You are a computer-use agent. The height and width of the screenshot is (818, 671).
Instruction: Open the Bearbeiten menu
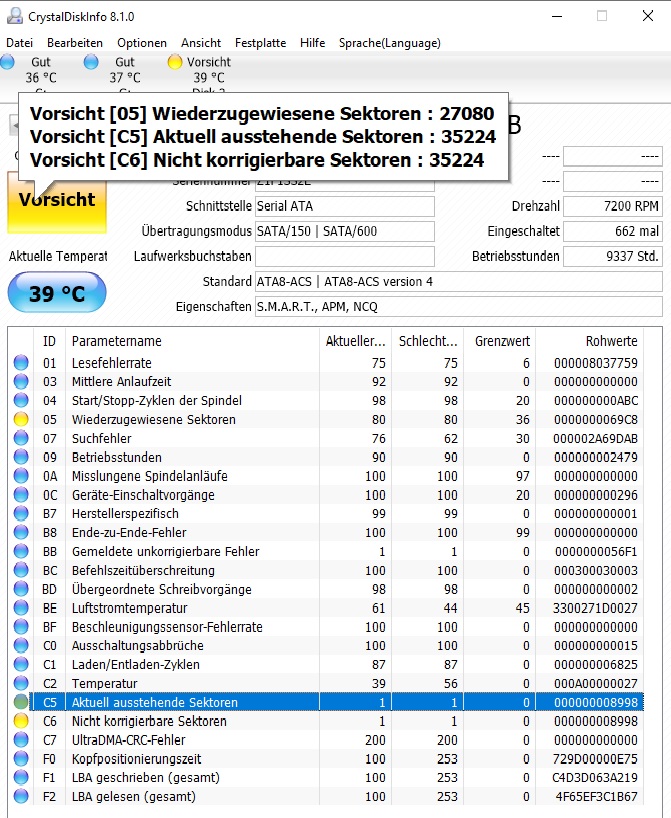(75, 43)
